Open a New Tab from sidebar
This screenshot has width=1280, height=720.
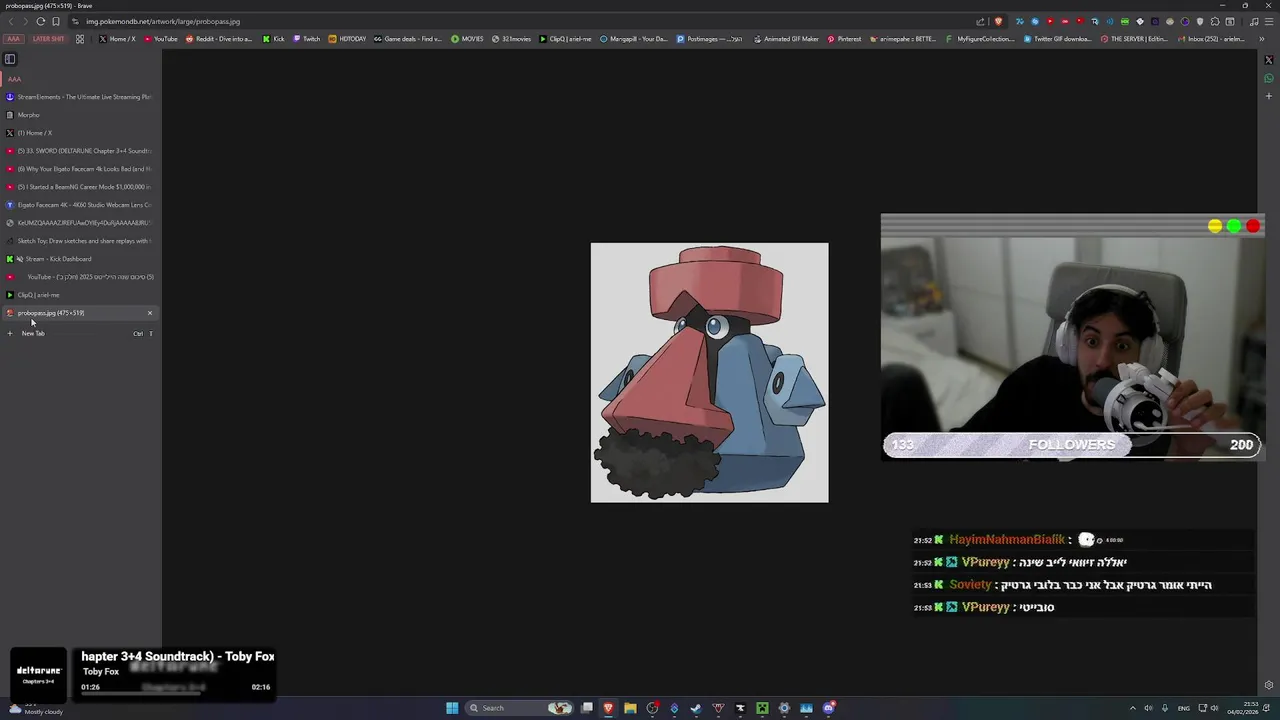(x=80, y=333)
